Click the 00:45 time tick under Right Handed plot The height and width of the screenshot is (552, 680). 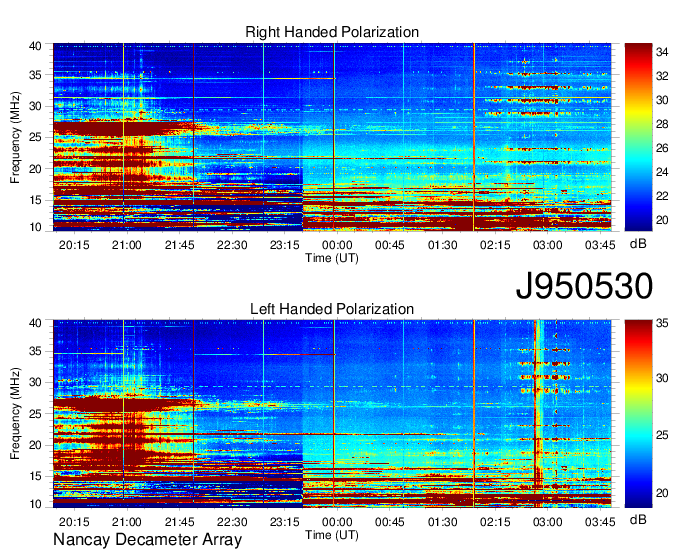[x=389, y=245]
